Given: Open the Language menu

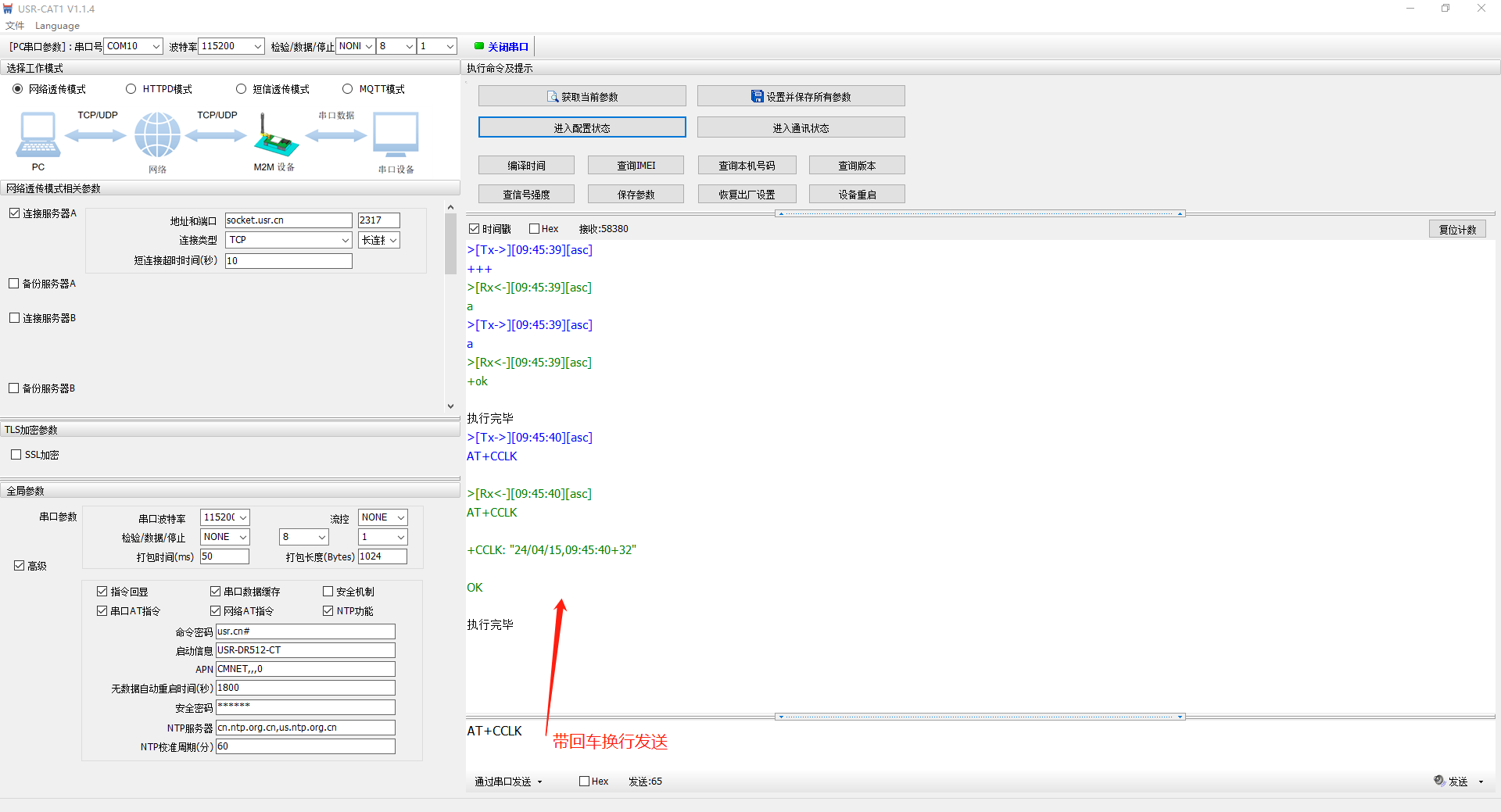Looking at the screenshot, I should [x=57, y=26].
